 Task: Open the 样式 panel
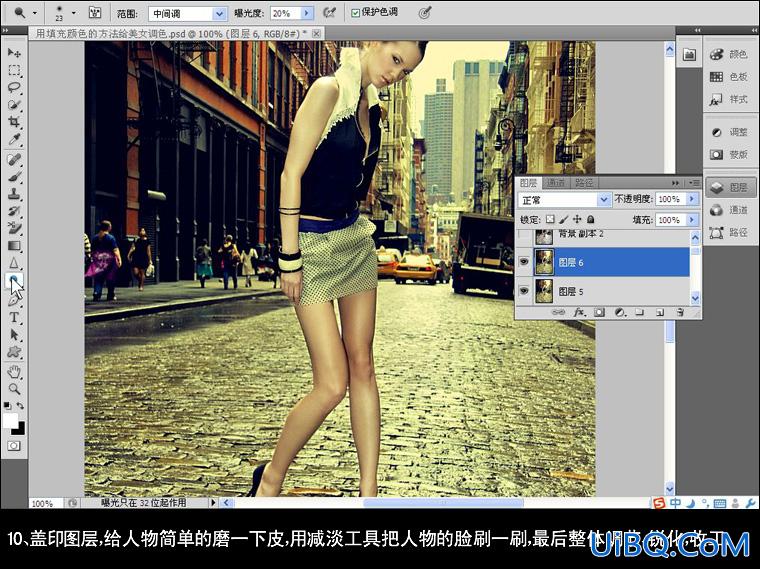729,99
